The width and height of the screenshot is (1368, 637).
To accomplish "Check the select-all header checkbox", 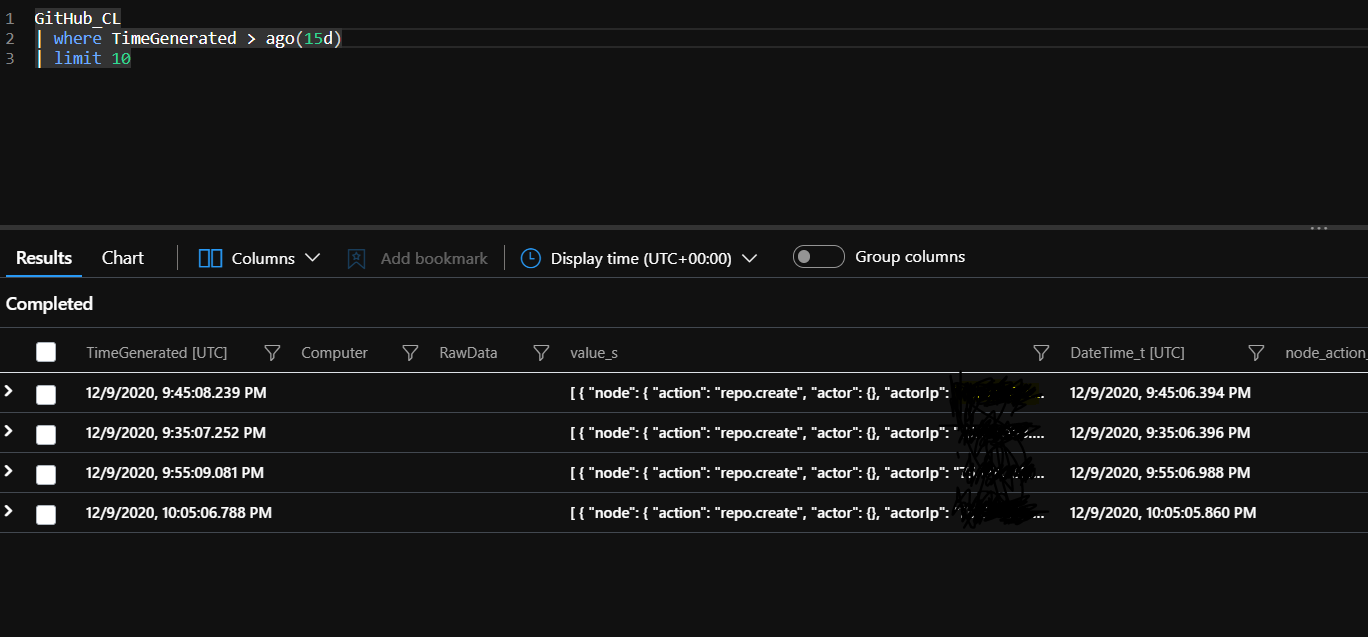I will tap(46, 352).
